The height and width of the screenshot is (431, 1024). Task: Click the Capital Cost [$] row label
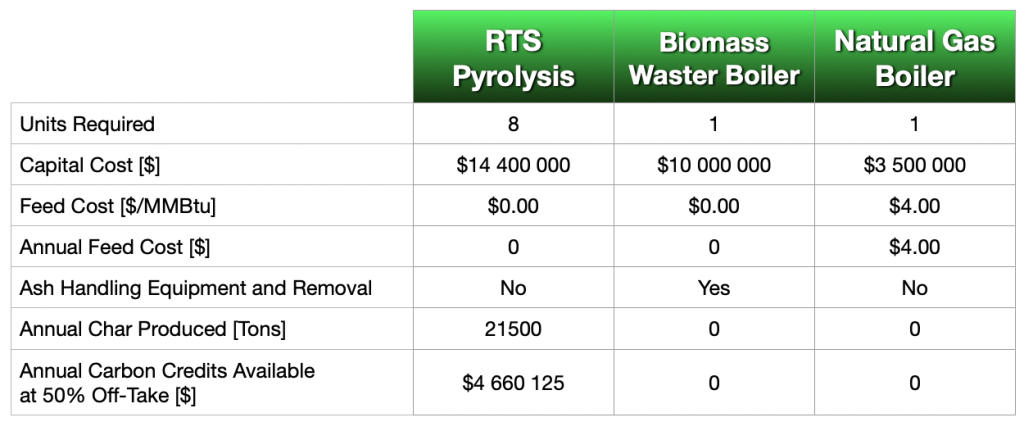pyautogui.click(x=89, y=165)
